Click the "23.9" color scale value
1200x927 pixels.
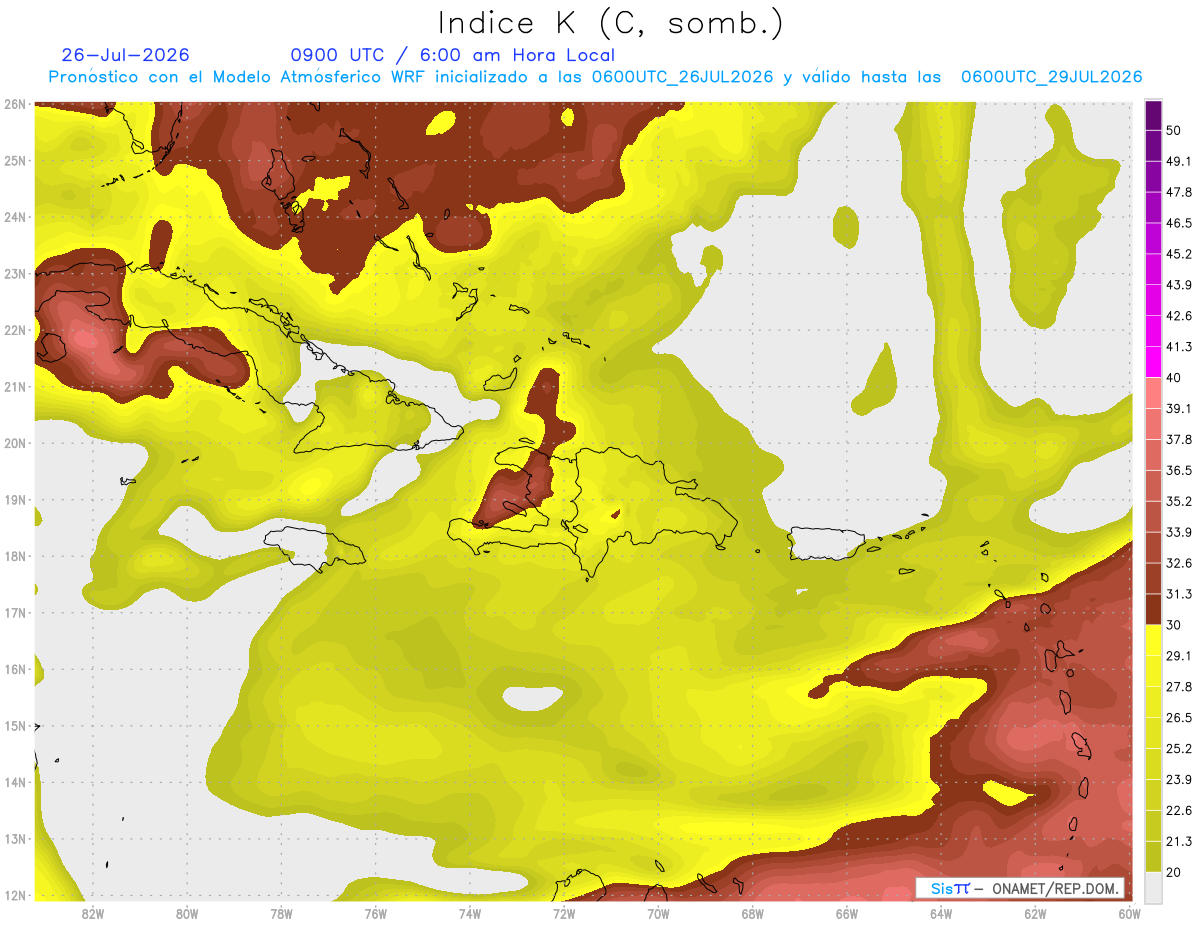(x=1180, y=780)
